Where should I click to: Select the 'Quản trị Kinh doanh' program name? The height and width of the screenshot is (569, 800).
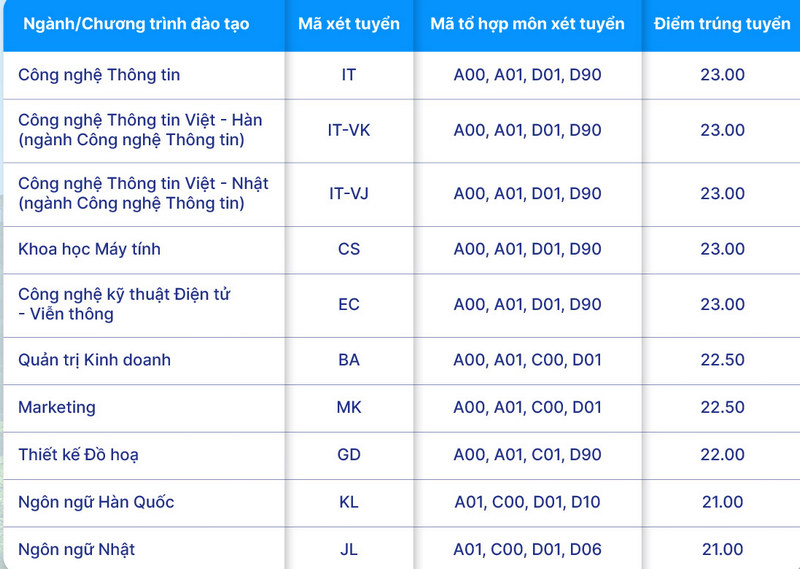click(x=94, y=360)
